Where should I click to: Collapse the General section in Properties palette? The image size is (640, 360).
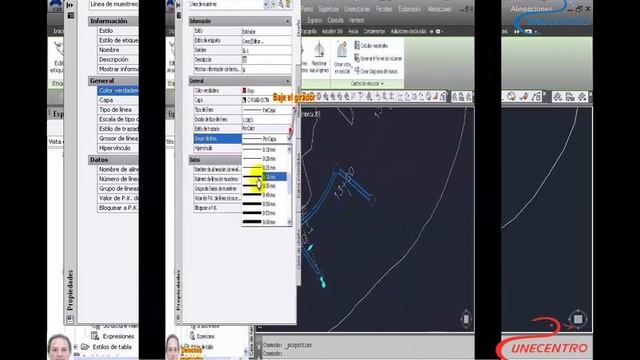click(288, 81)
